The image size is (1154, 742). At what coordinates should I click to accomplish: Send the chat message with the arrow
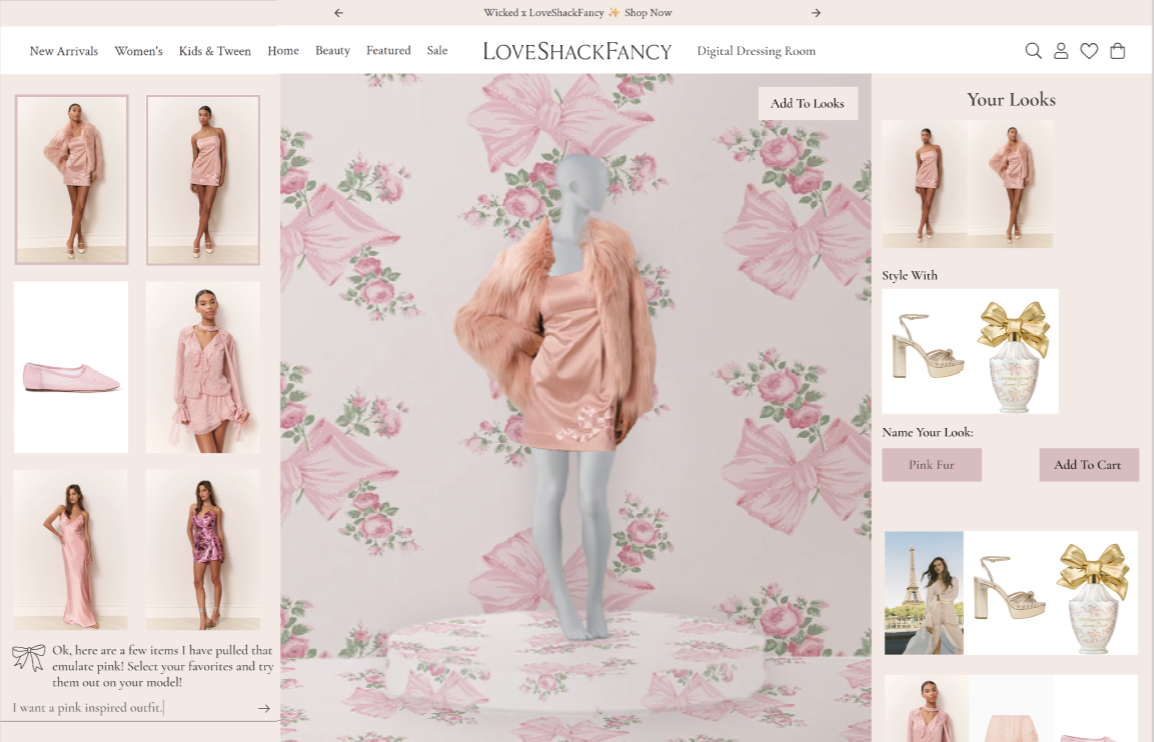263,708
